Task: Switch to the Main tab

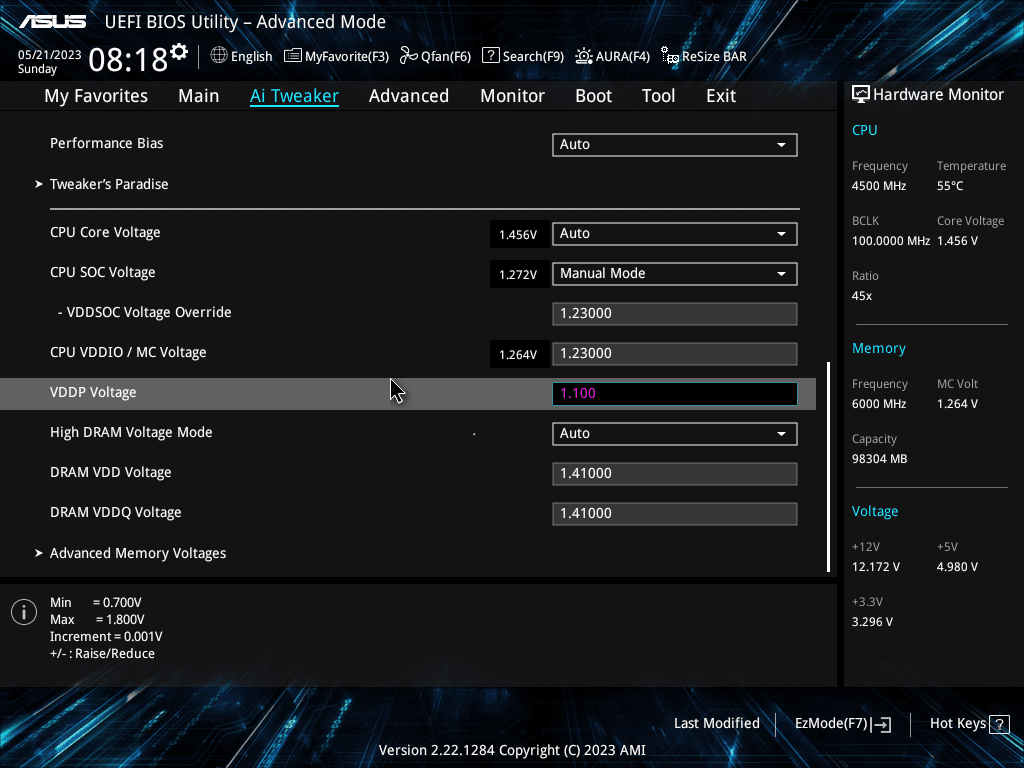Action: [199, 96]
